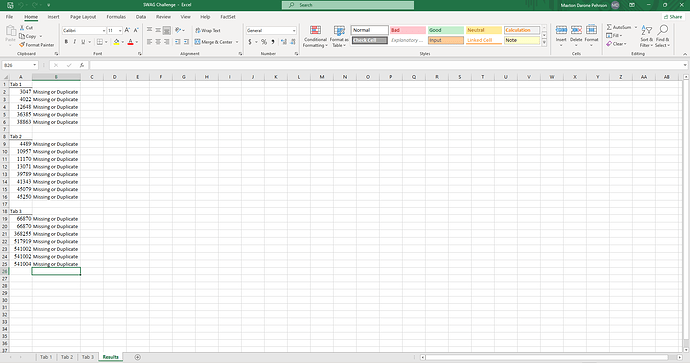This screenshot has height=363, width=690.
Task: Click the Delete cells icon
Action: coord(576,30)
